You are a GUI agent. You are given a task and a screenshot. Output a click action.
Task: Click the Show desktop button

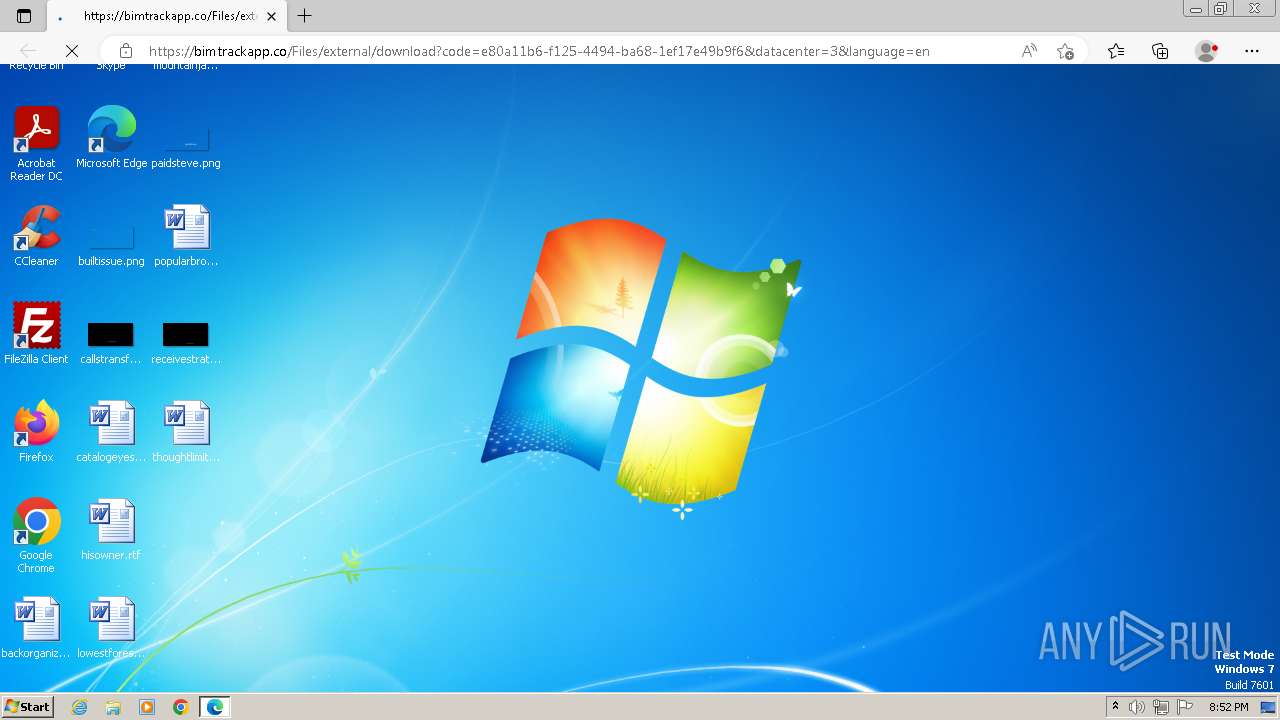point(1268,707)
